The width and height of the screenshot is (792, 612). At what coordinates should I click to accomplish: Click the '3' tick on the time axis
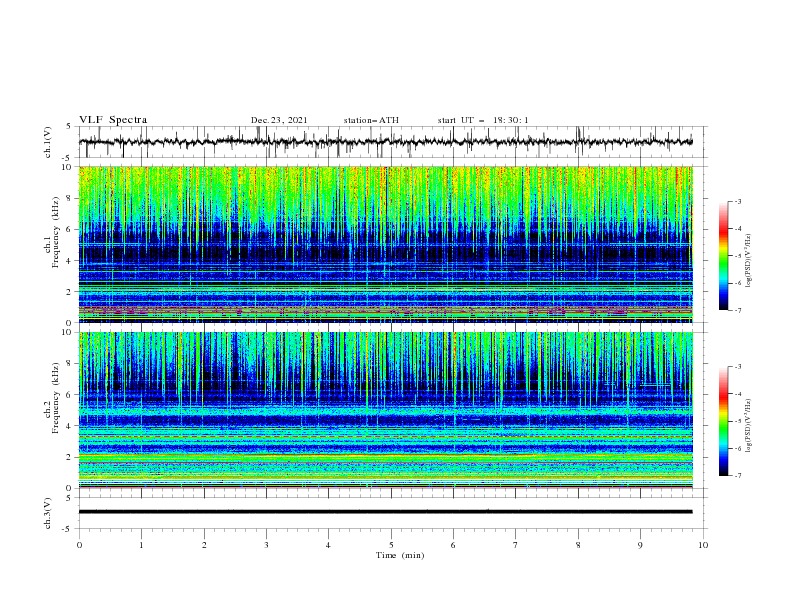(x=266, y=545)
